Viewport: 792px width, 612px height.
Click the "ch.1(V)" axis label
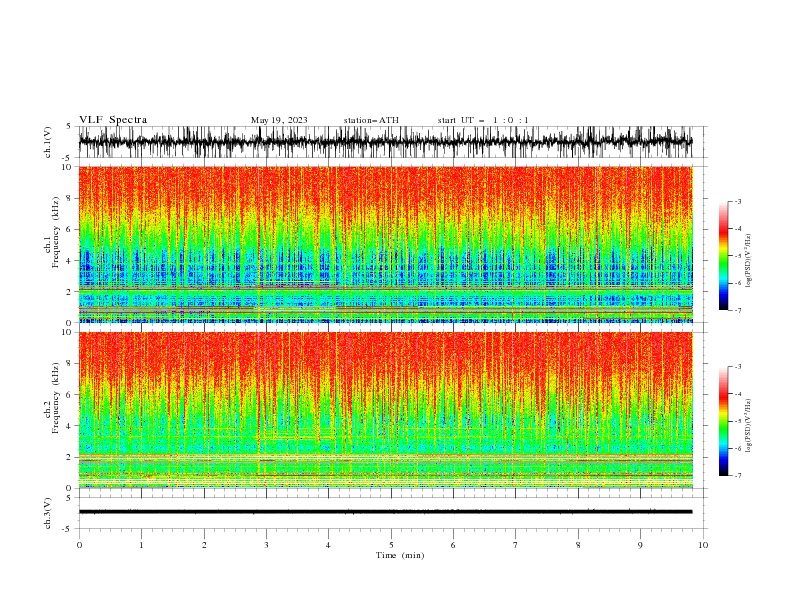(x=48, y=142)
